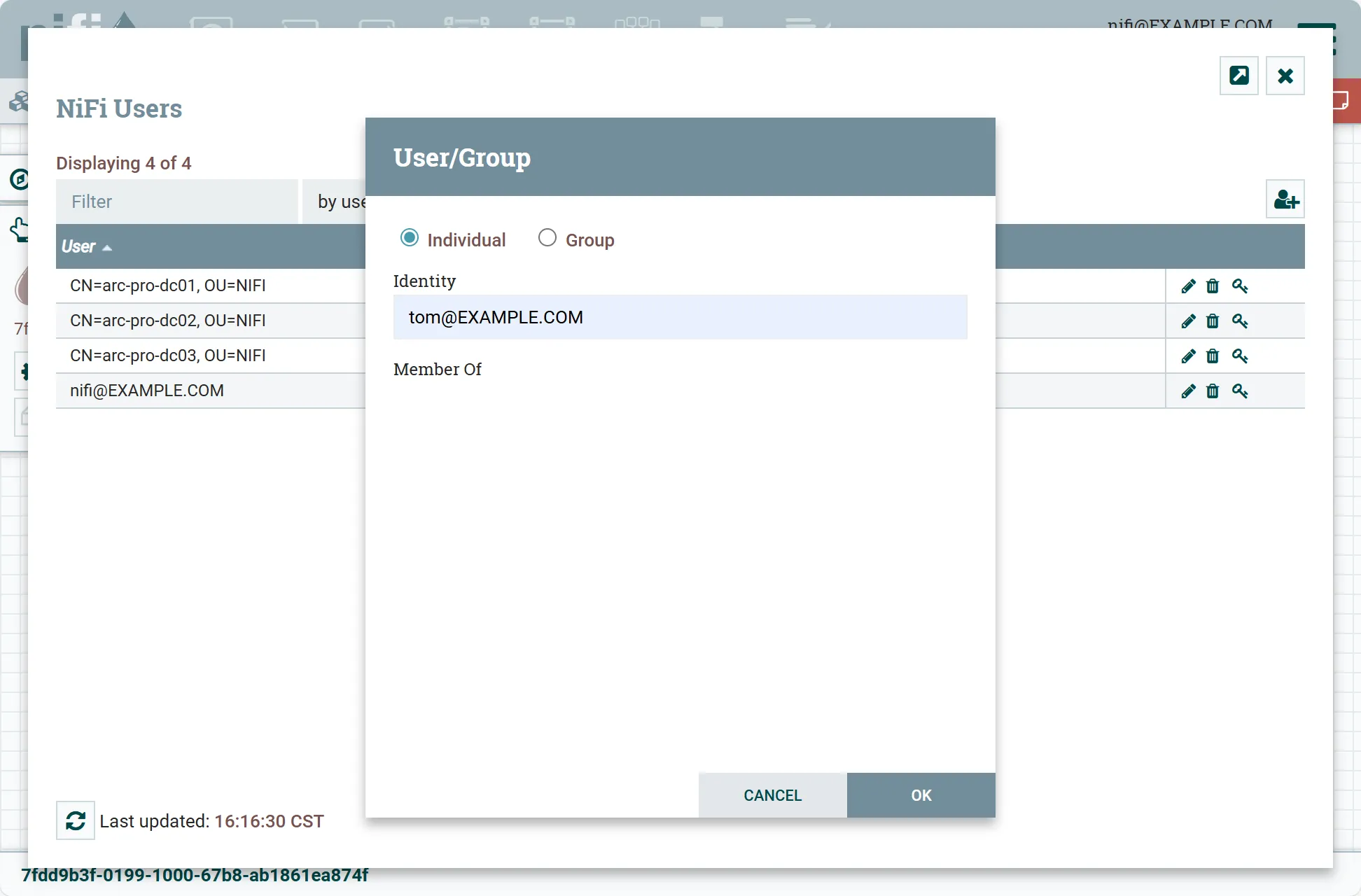
Task: View policies of CN=arc-pro-dc03 via key icon
Action: 1240,356
